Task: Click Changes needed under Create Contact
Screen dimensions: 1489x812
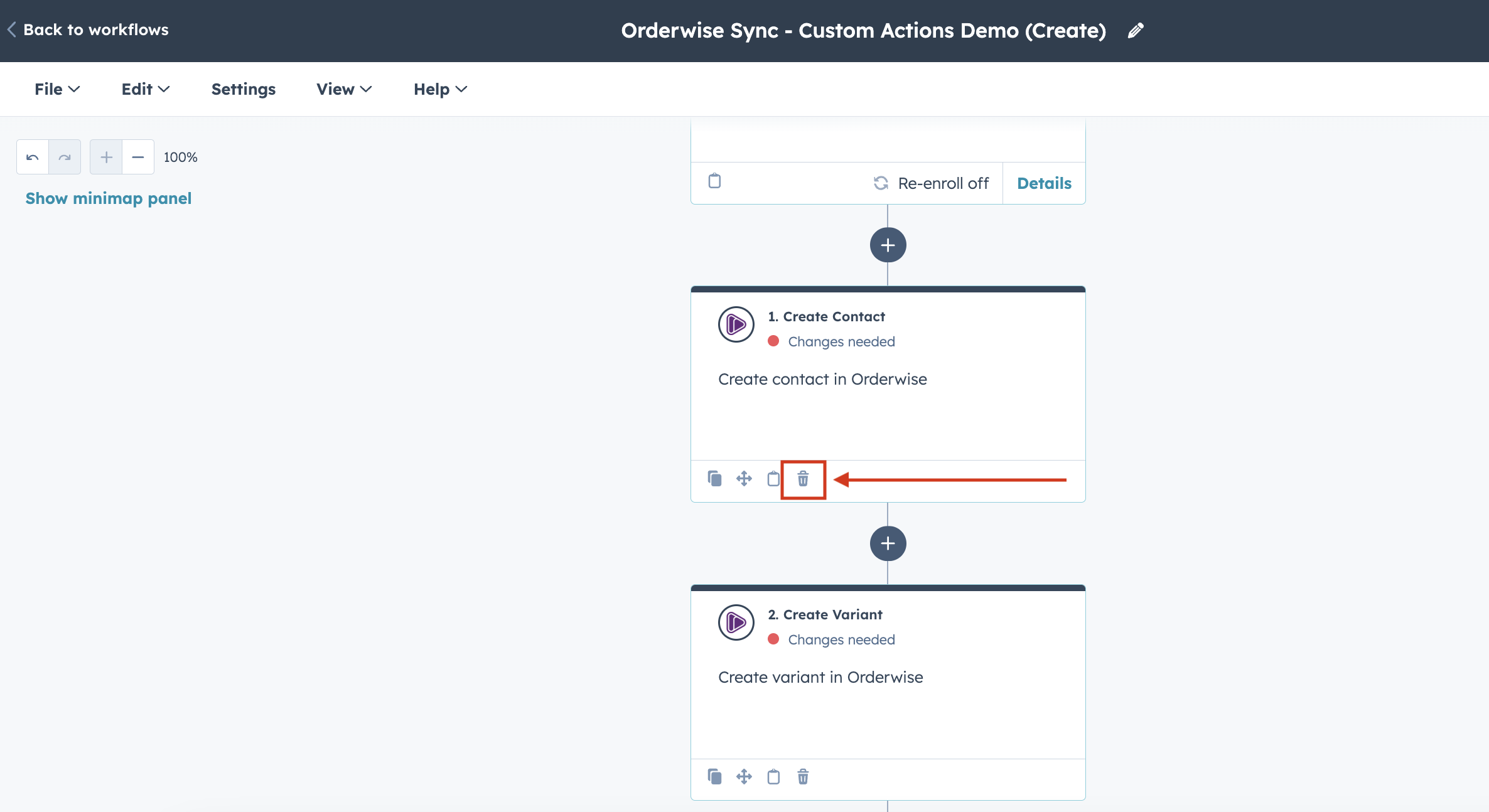Action: pos(841,341)
